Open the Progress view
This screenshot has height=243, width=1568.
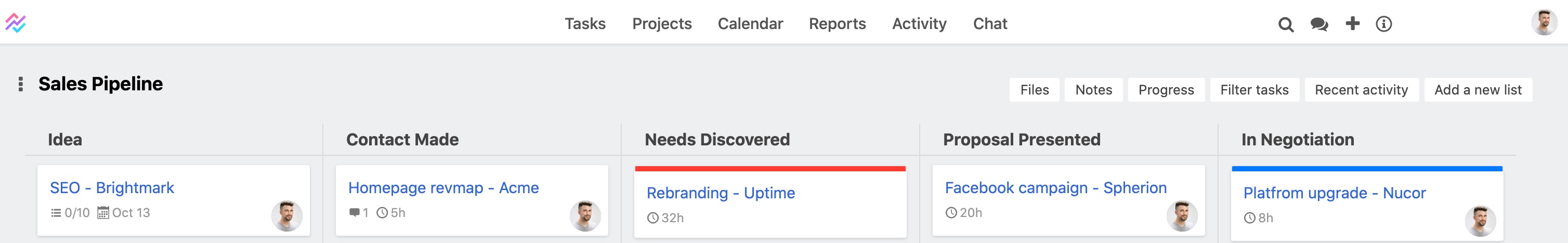coord(1166,90)
